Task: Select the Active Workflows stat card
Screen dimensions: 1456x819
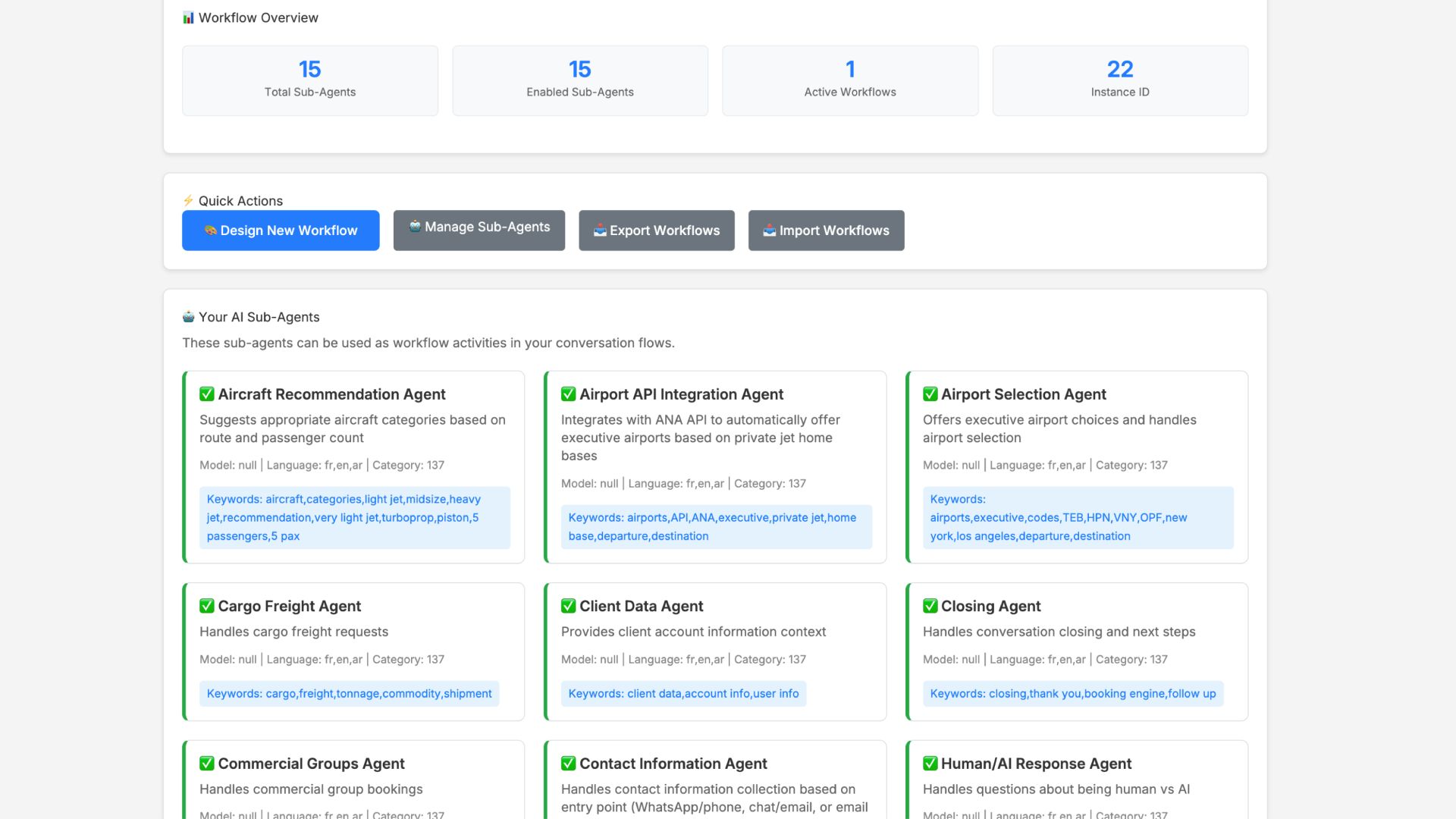Action: [849, 80]
